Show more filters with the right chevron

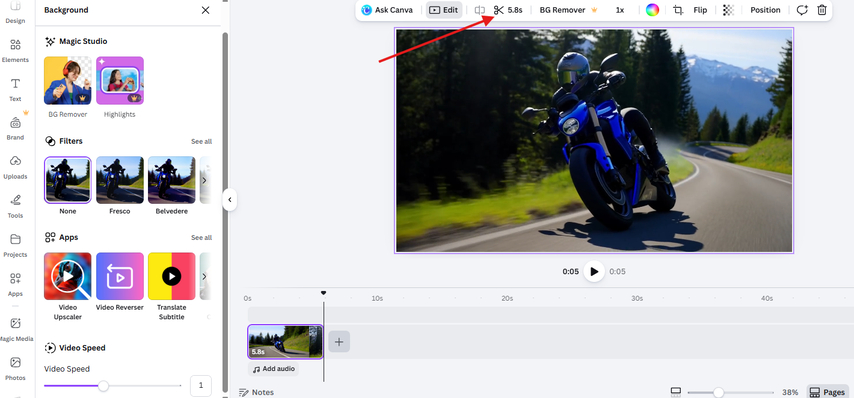(204, 180)
